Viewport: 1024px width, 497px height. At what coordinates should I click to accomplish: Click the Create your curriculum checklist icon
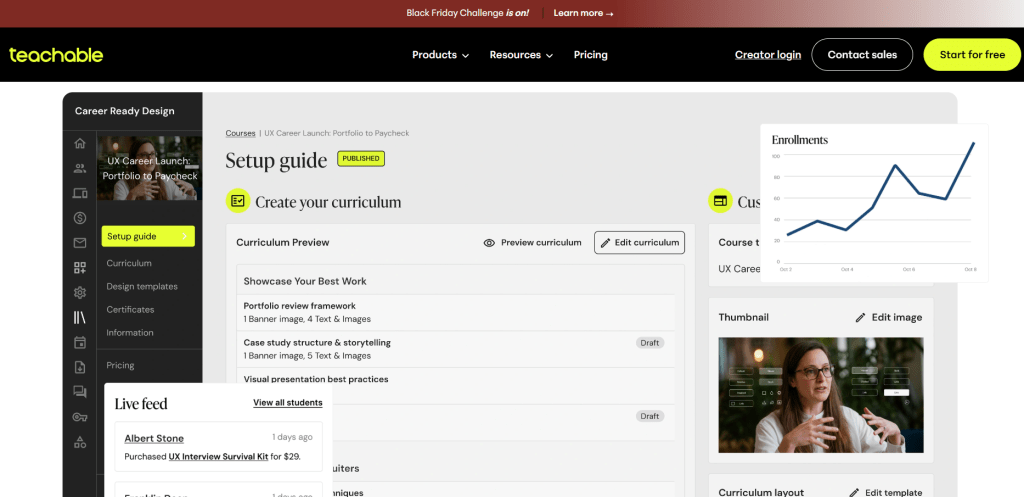tap(238, 201)
